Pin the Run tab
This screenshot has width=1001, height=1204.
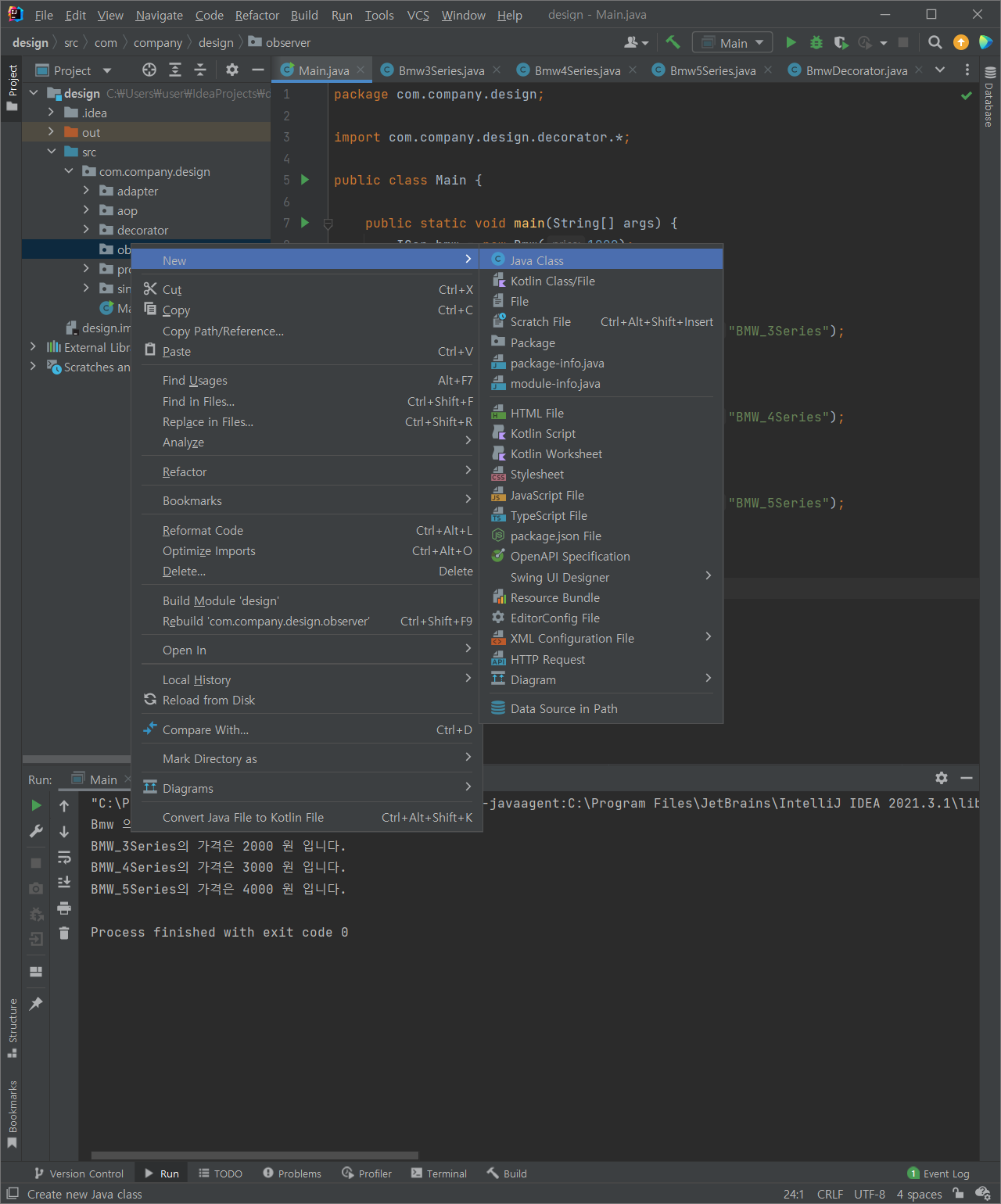[x=36, y=1004]
